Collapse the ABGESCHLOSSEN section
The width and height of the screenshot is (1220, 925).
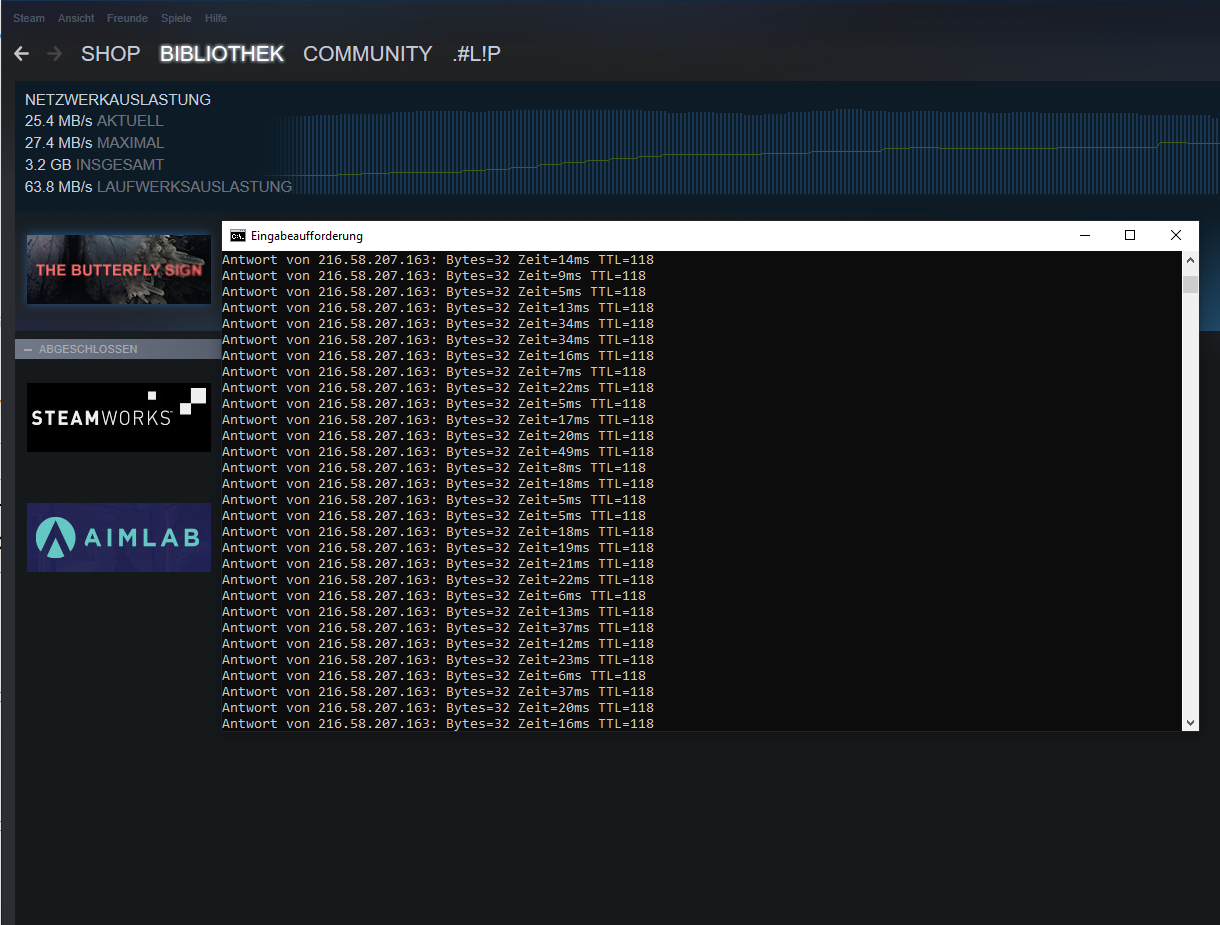[28, 349]
